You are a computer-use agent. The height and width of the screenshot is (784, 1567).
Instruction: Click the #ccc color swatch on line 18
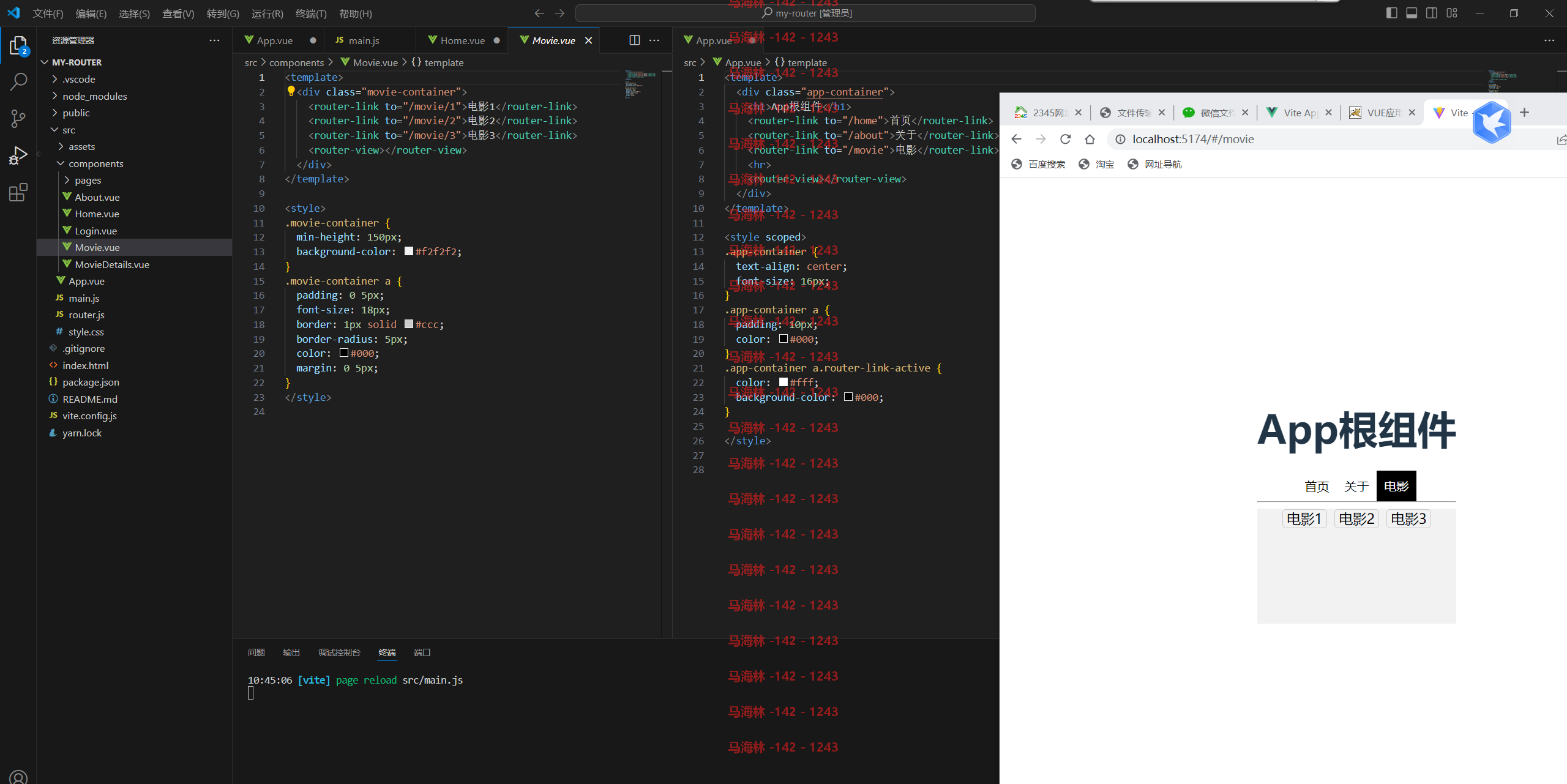click(x=409, y=324)
